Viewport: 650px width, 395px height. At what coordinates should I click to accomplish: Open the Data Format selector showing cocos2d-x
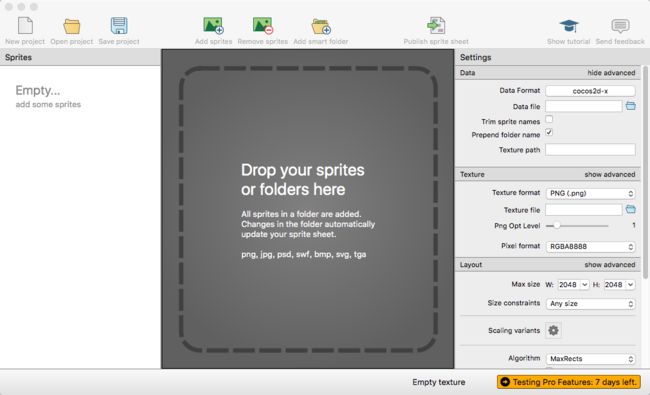pos(590,91)
